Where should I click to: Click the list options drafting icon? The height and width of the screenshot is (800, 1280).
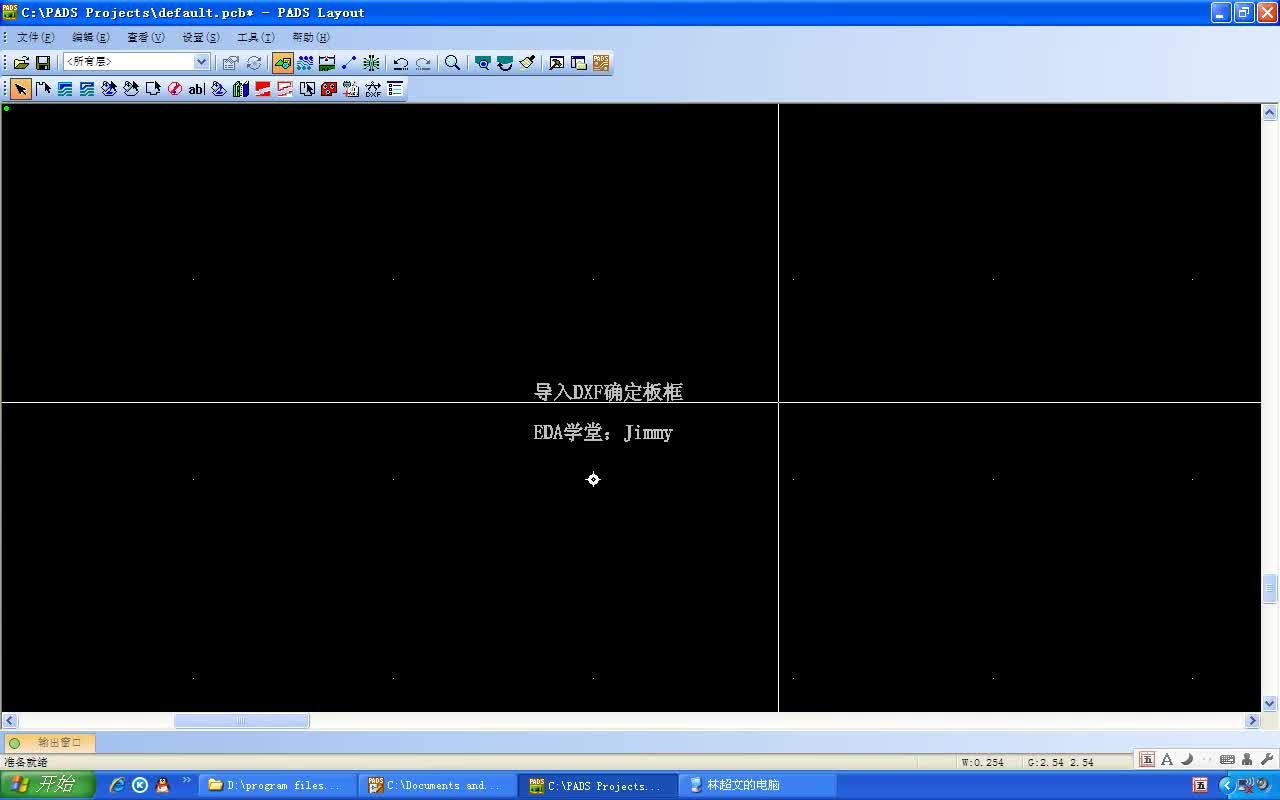[395, 89]
